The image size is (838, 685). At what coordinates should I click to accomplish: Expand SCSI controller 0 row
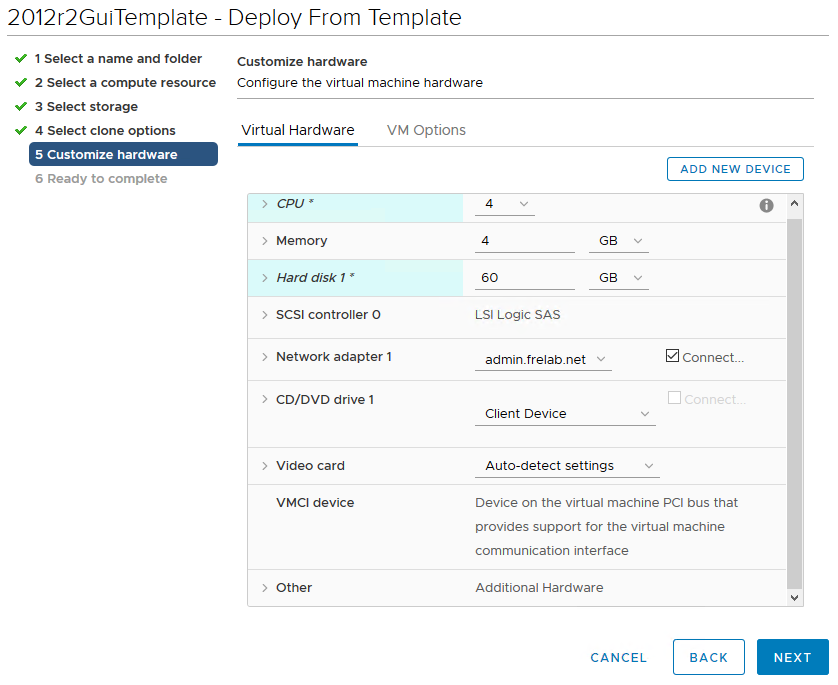pyautogui.click(x=264, y=315)
